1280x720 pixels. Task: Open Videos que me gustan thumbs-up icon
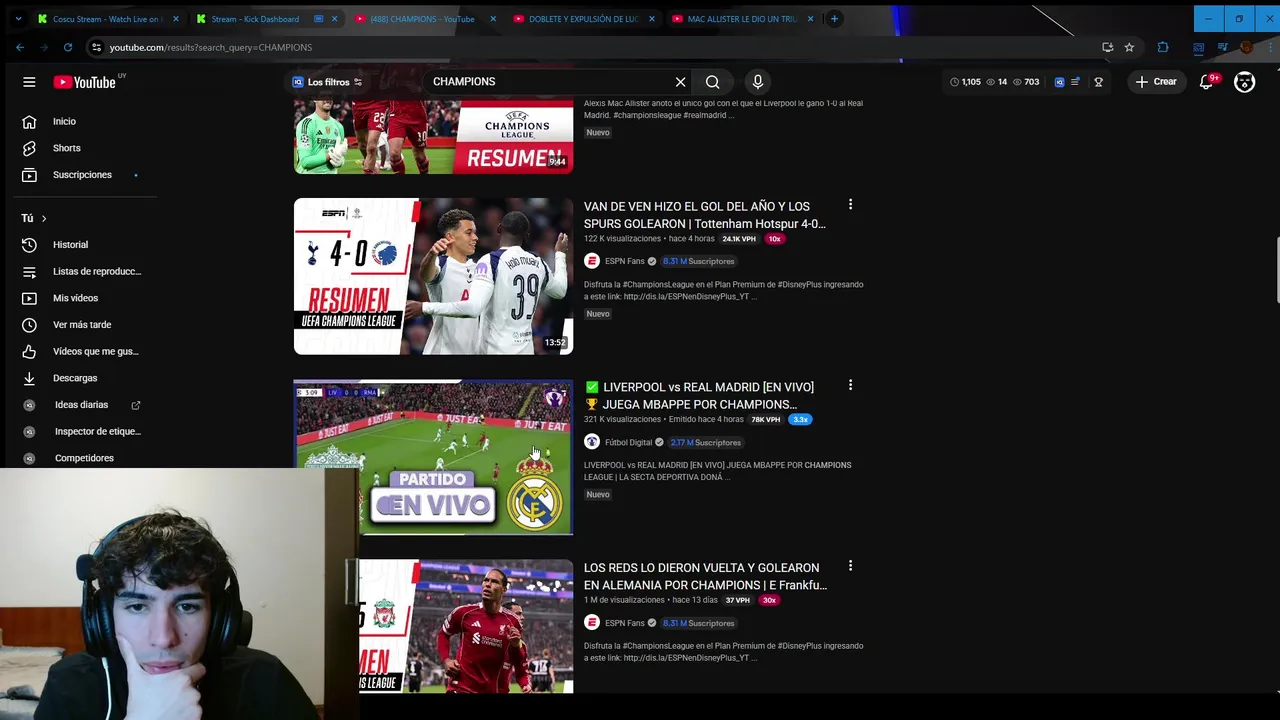click(x=29, y=352)
